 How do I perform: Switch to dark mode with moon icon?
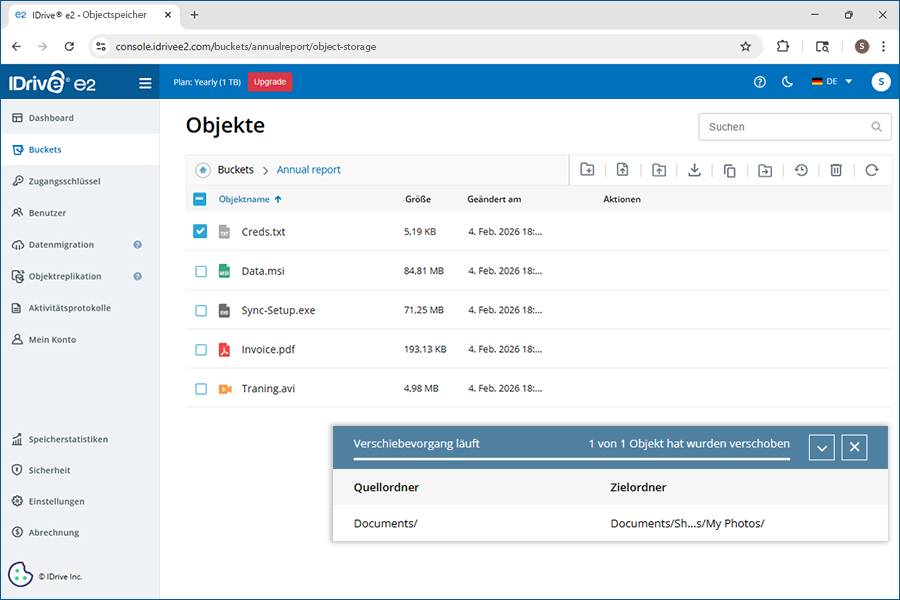[x=787, y=82]
